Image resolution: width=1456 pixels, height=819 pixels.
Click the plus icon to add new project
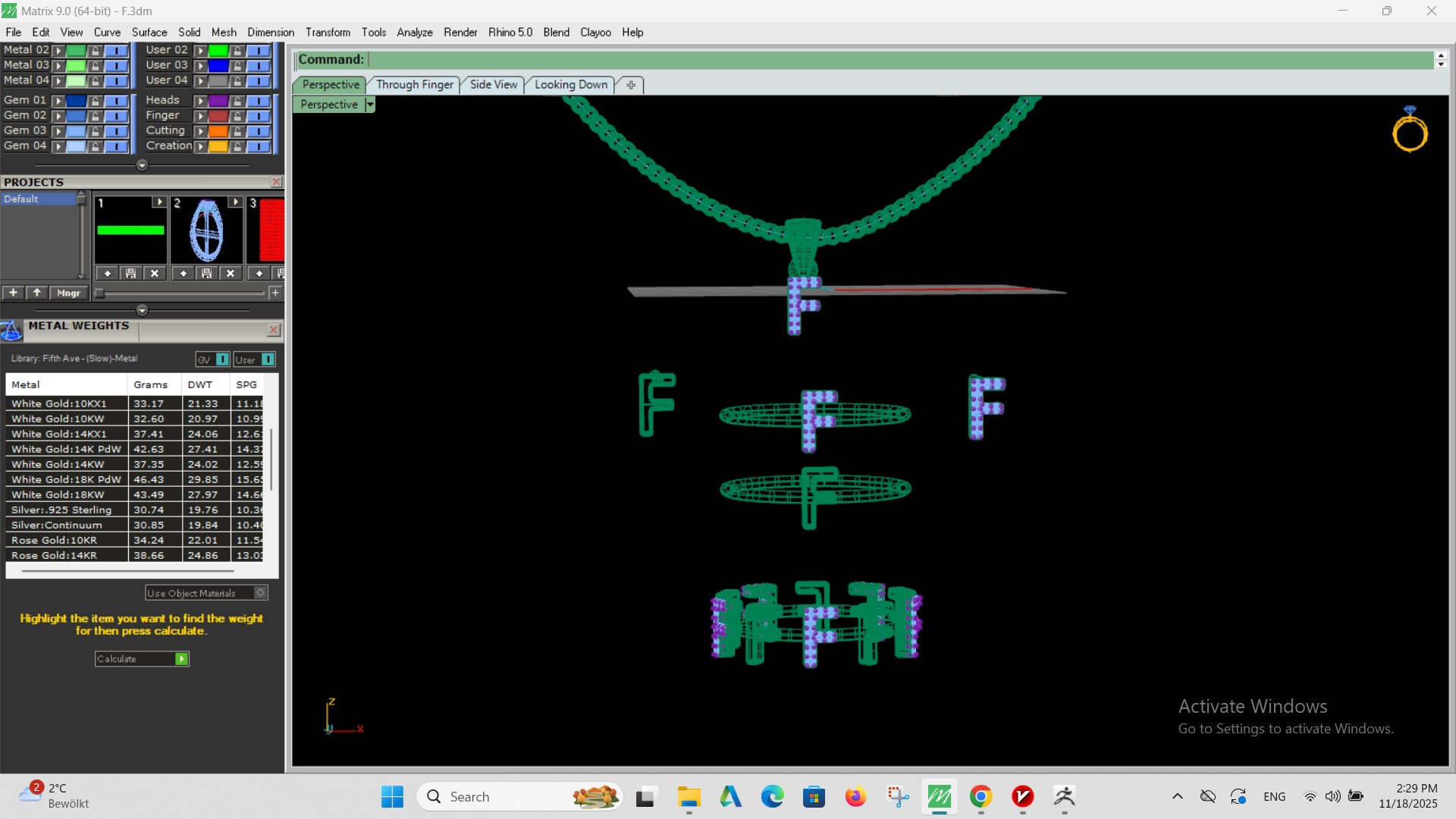(x=13, y=293)
